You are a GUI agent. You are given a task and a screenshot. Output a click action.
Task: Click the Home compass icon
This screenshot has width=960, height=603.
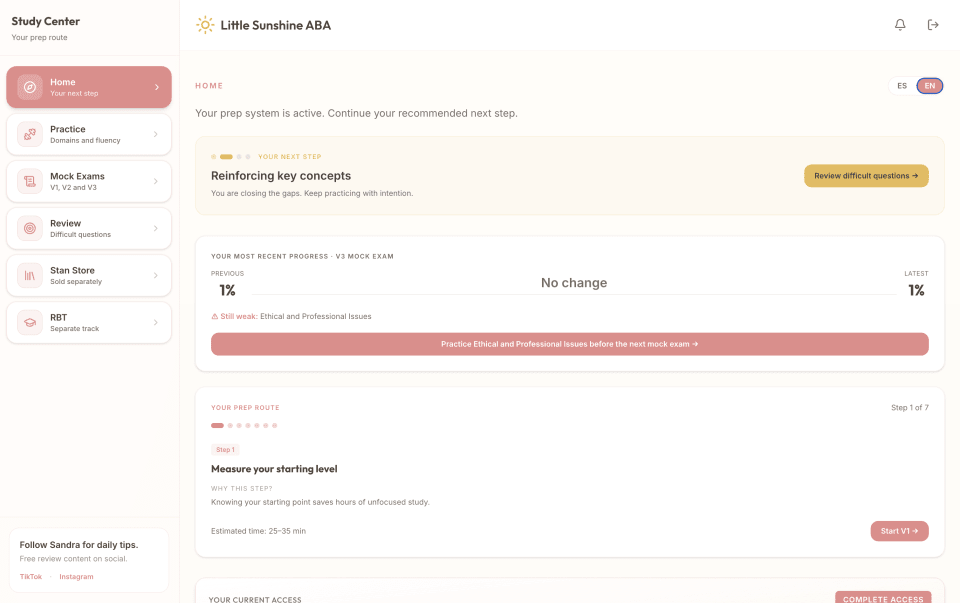(x=29, y=87)
